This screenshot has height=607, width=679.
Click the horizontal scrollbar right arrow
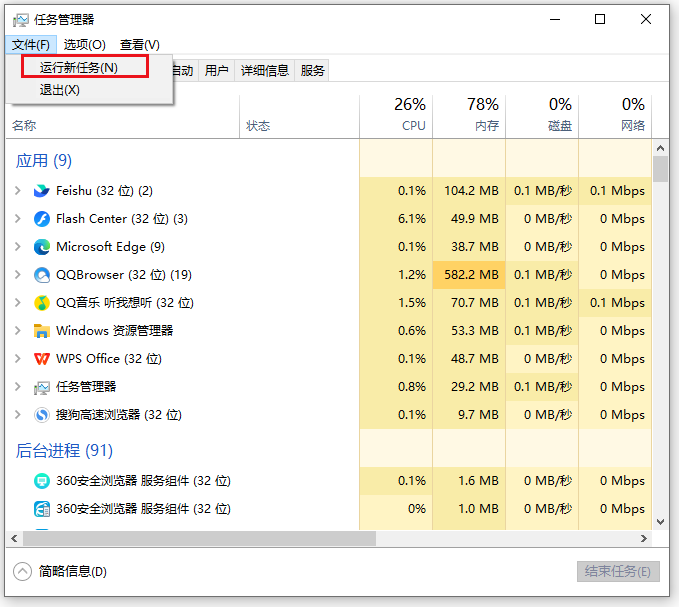[644, 539]
